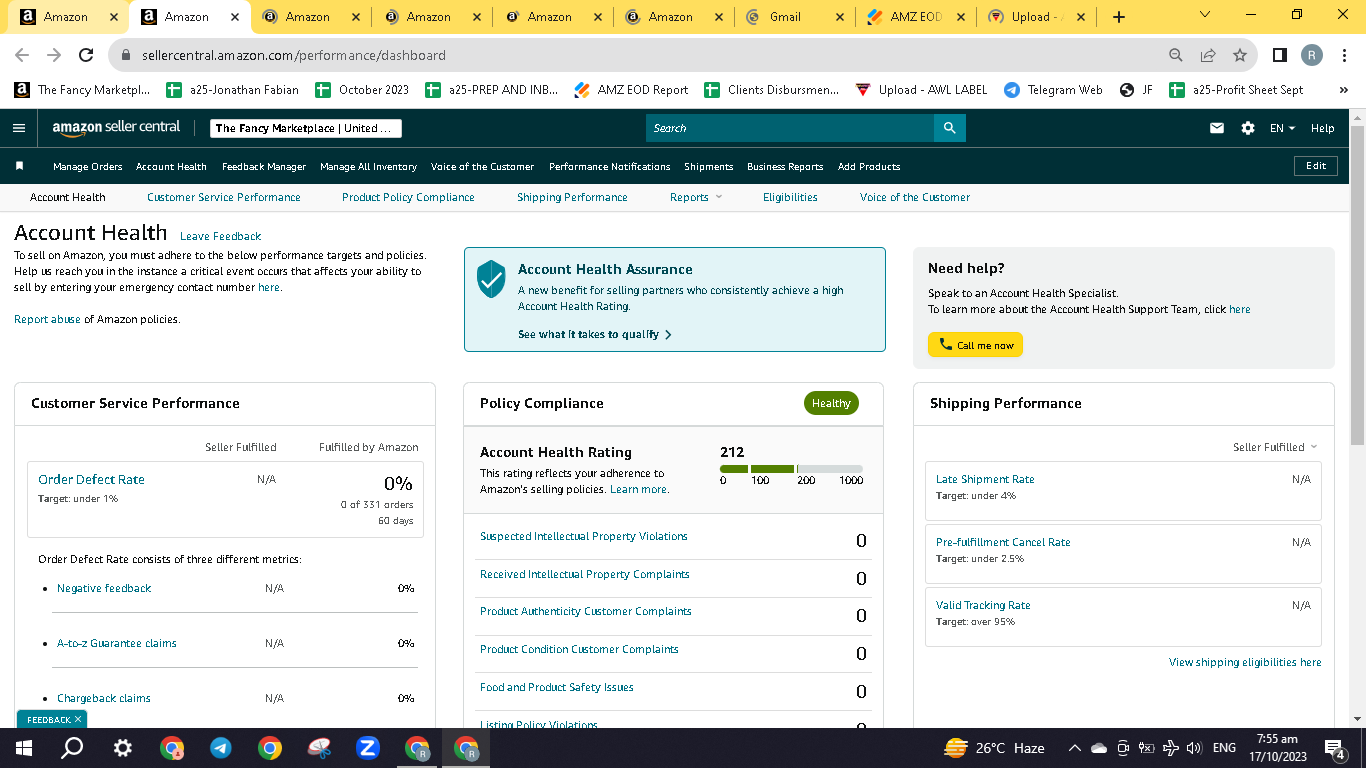Click View shipping eligibilities here link

(x=1245, y=662)
